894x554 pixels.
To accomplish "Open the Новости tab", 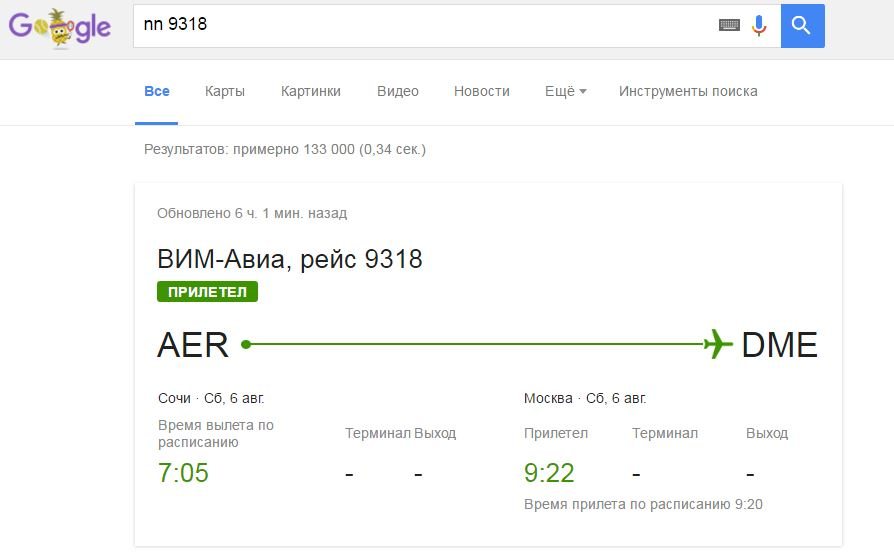I will 482,91.
